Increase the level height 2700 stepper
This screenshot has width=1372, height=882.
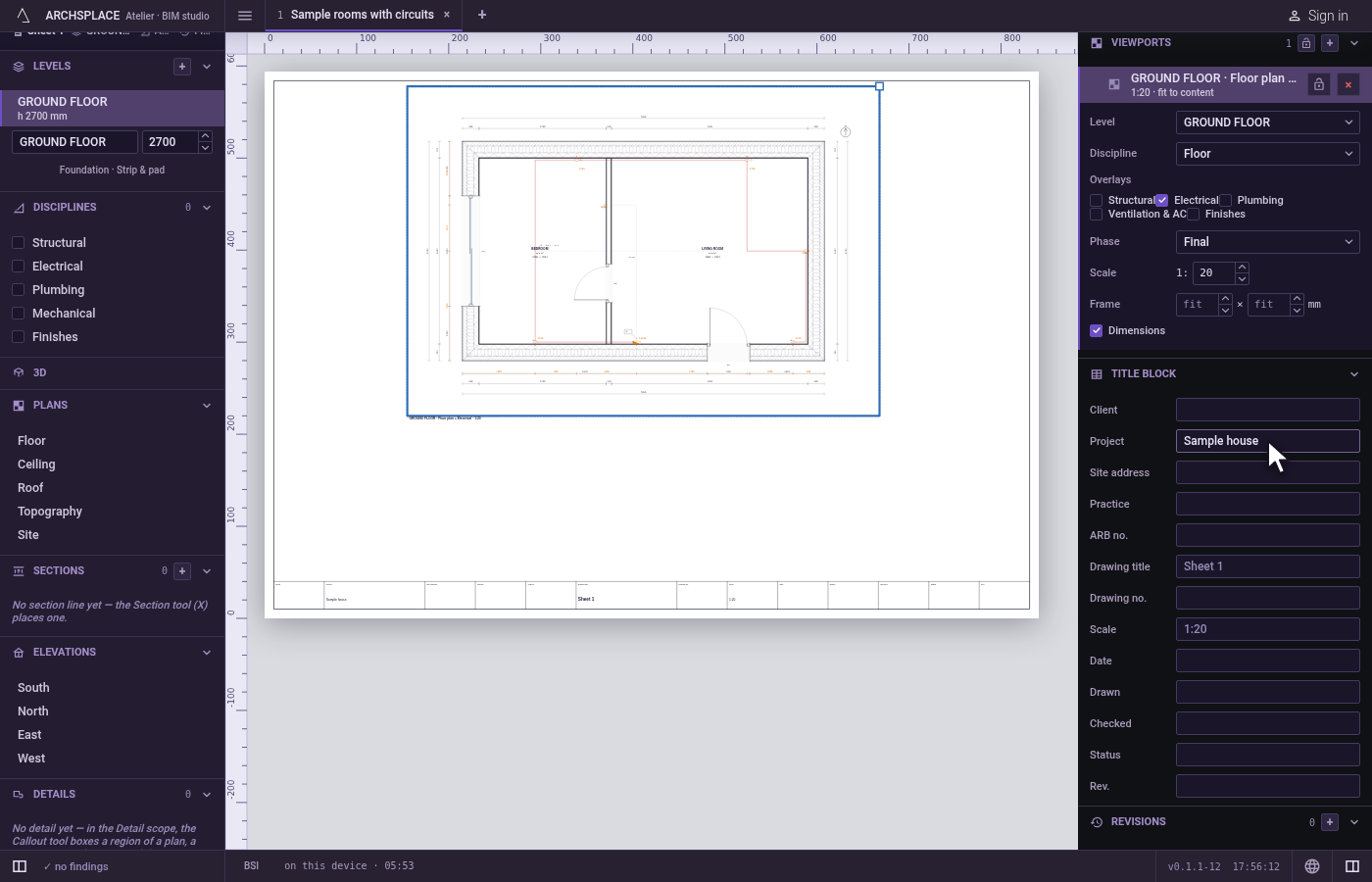[205, 136]
